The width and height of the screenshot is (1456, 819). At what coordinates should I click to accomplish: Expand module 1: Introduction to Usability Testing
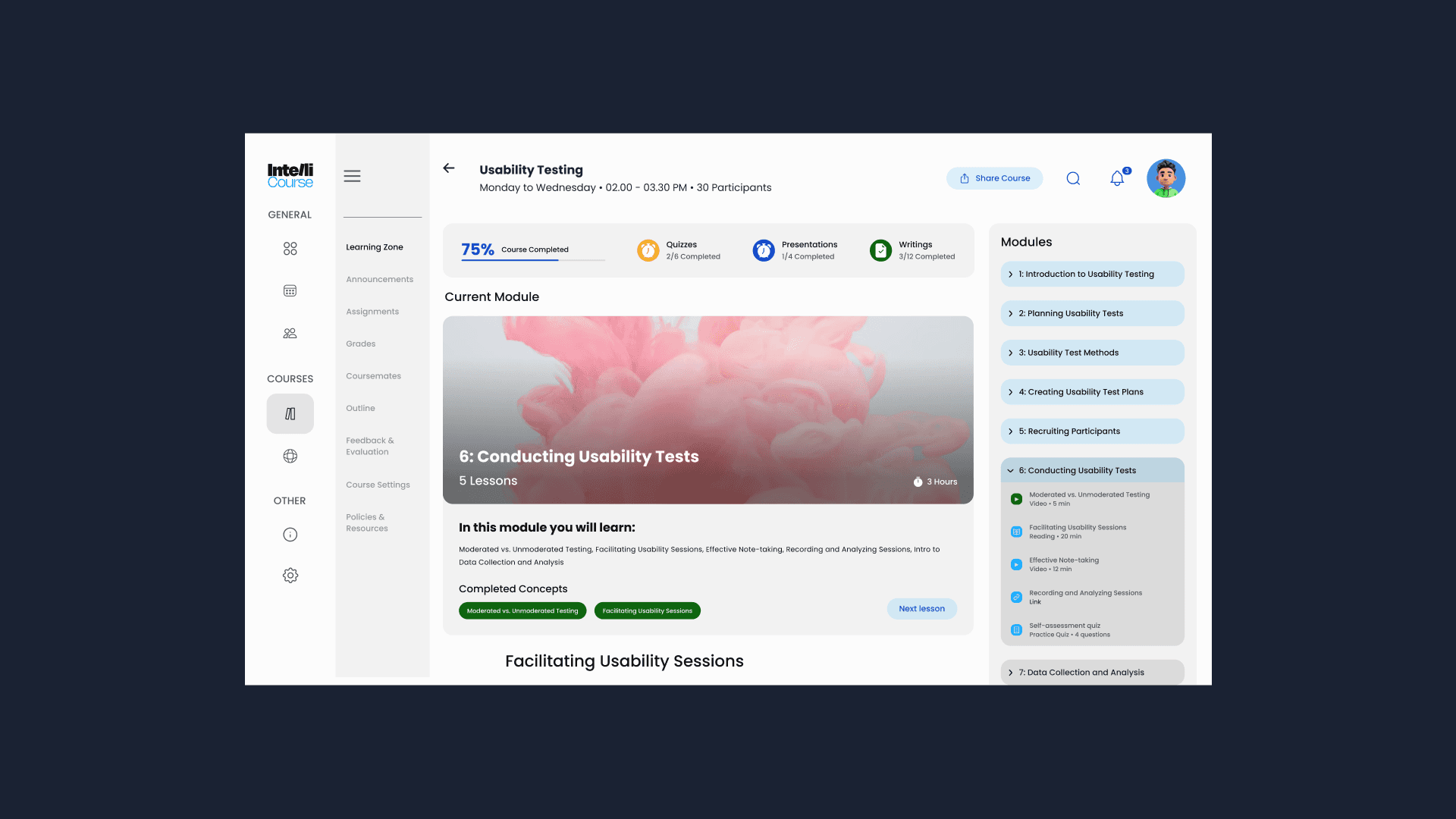[x=1092, y=275]
